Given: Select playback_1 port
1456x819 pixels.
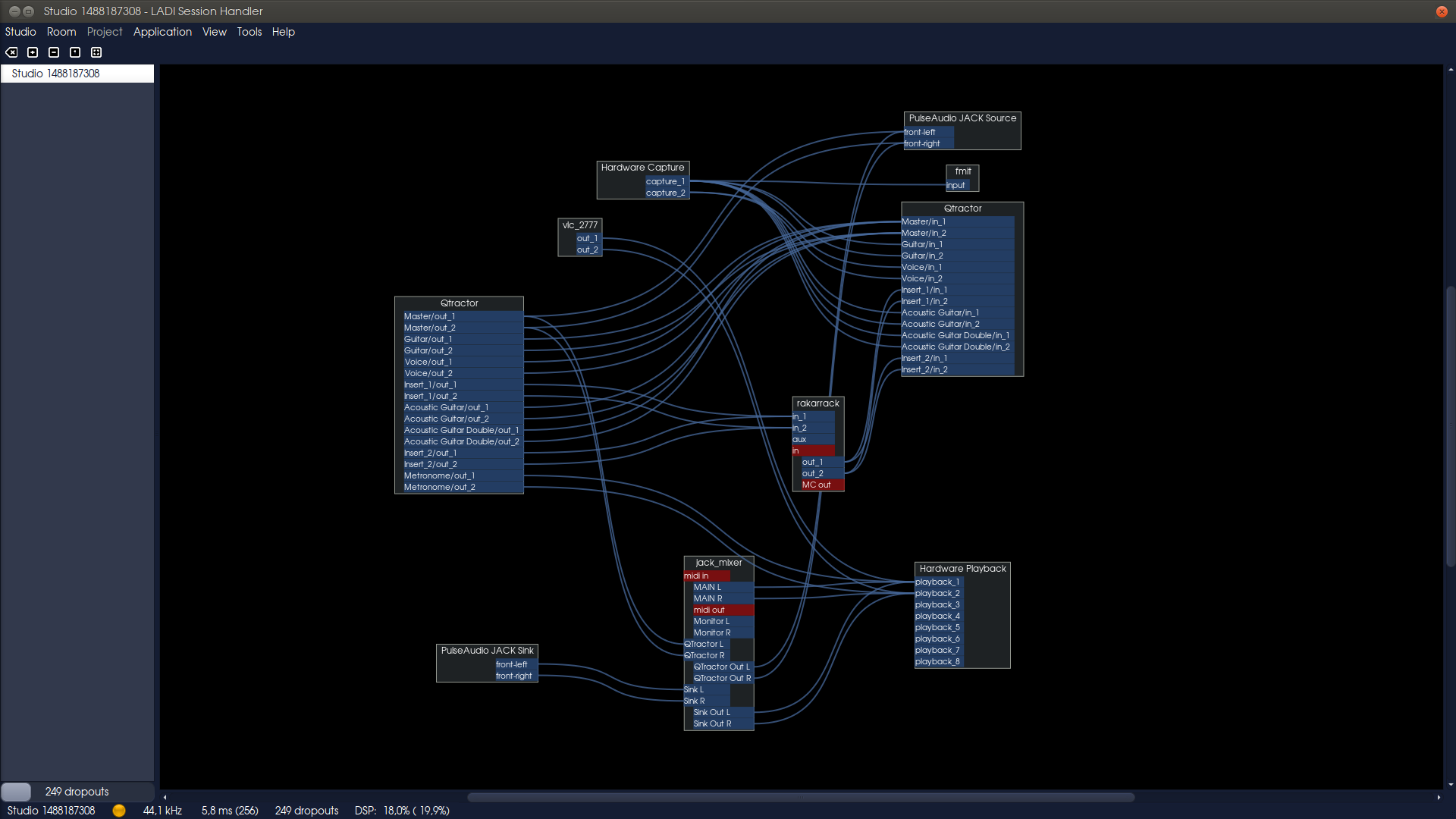Looking at the screenshot, I should point(938,582).
